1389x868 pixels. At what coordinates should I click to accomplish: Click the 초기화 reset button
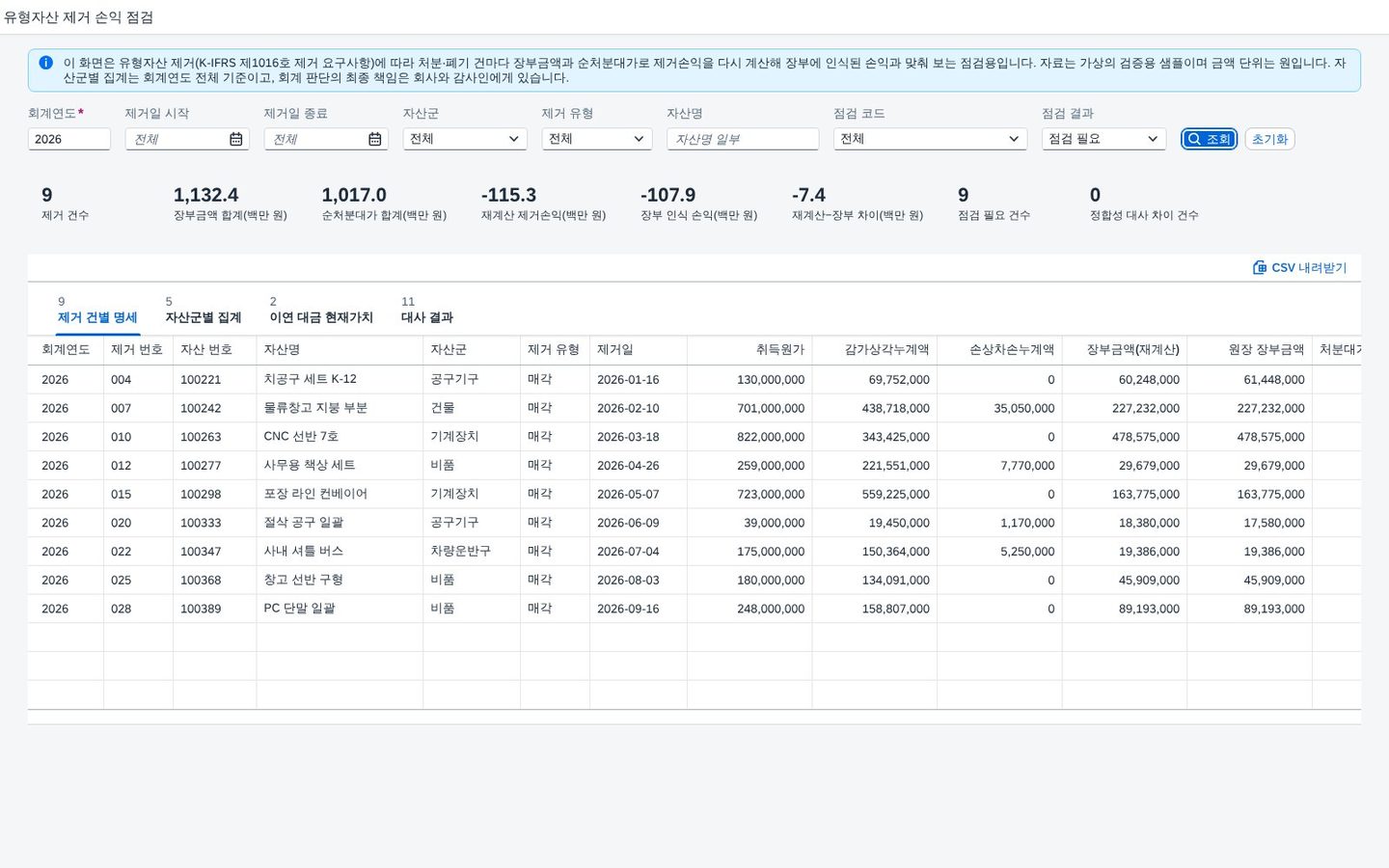point(1269,139)
